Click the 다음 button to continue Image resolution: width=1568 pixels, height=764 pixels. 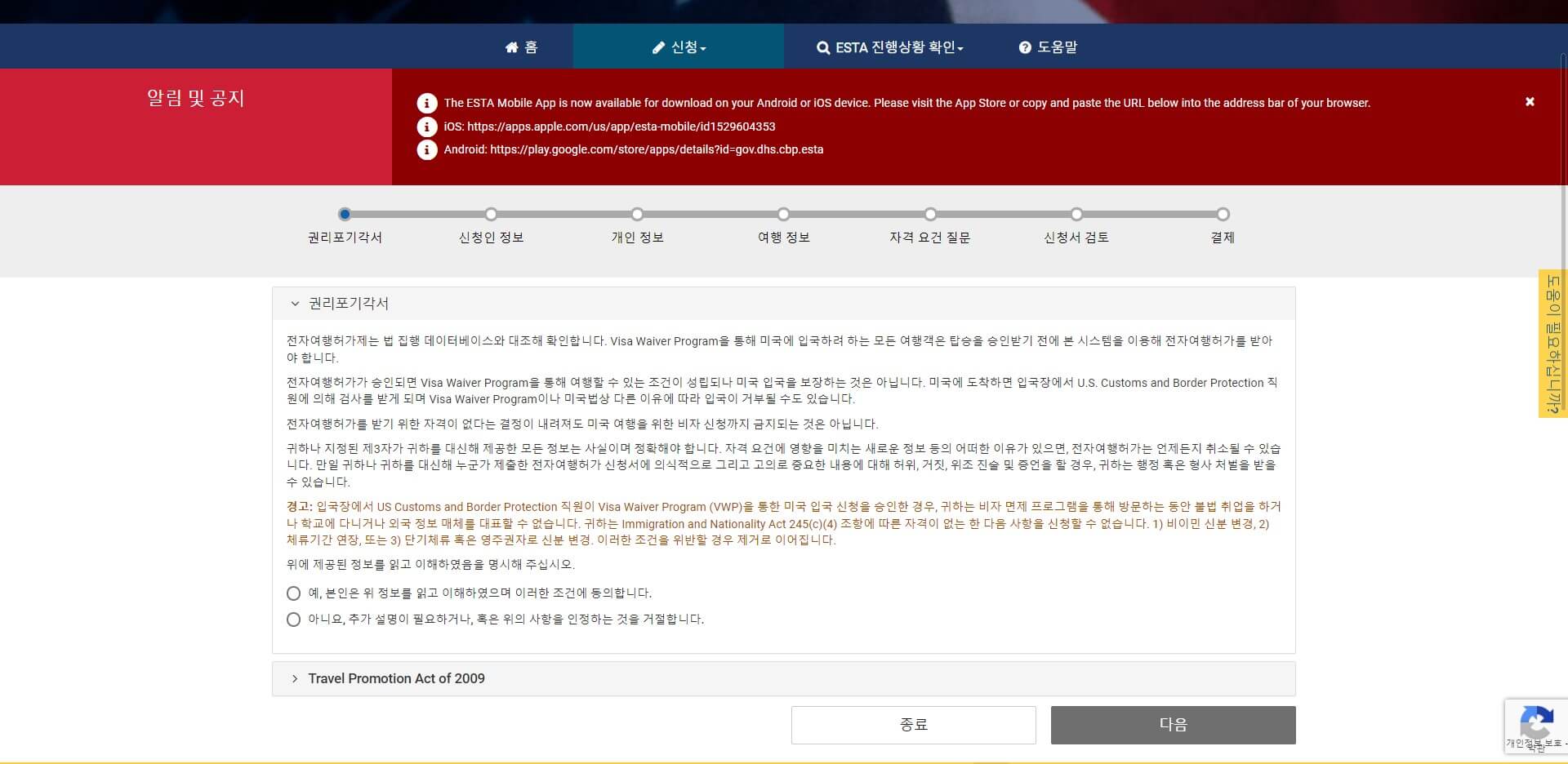point(1173,725)
